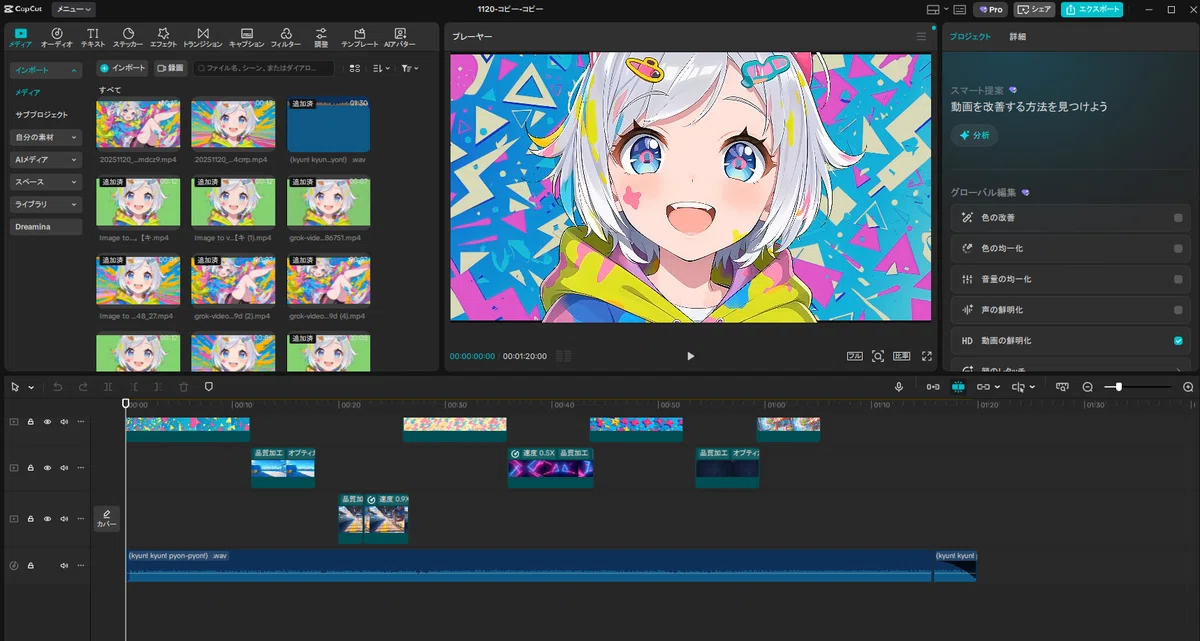
Task: Open the フィルター (Filter) tab
Action: (x=286, y=38)
